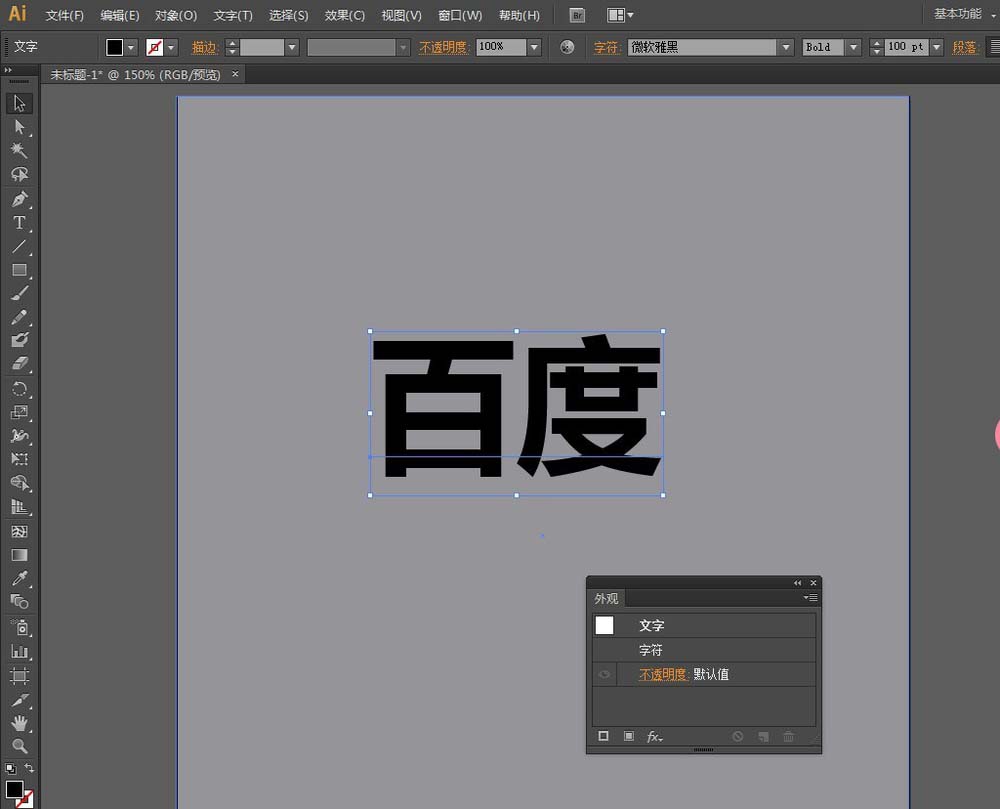Select the Eyedropper tool
Screen dimensions: 1000x809
[x=19, y=578]
